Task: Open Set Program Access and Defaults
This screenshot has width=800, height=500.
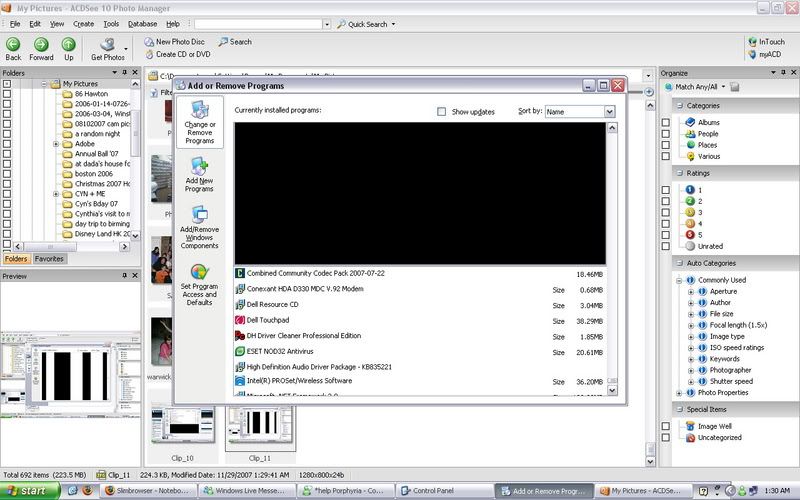Action: pos(199,285)
